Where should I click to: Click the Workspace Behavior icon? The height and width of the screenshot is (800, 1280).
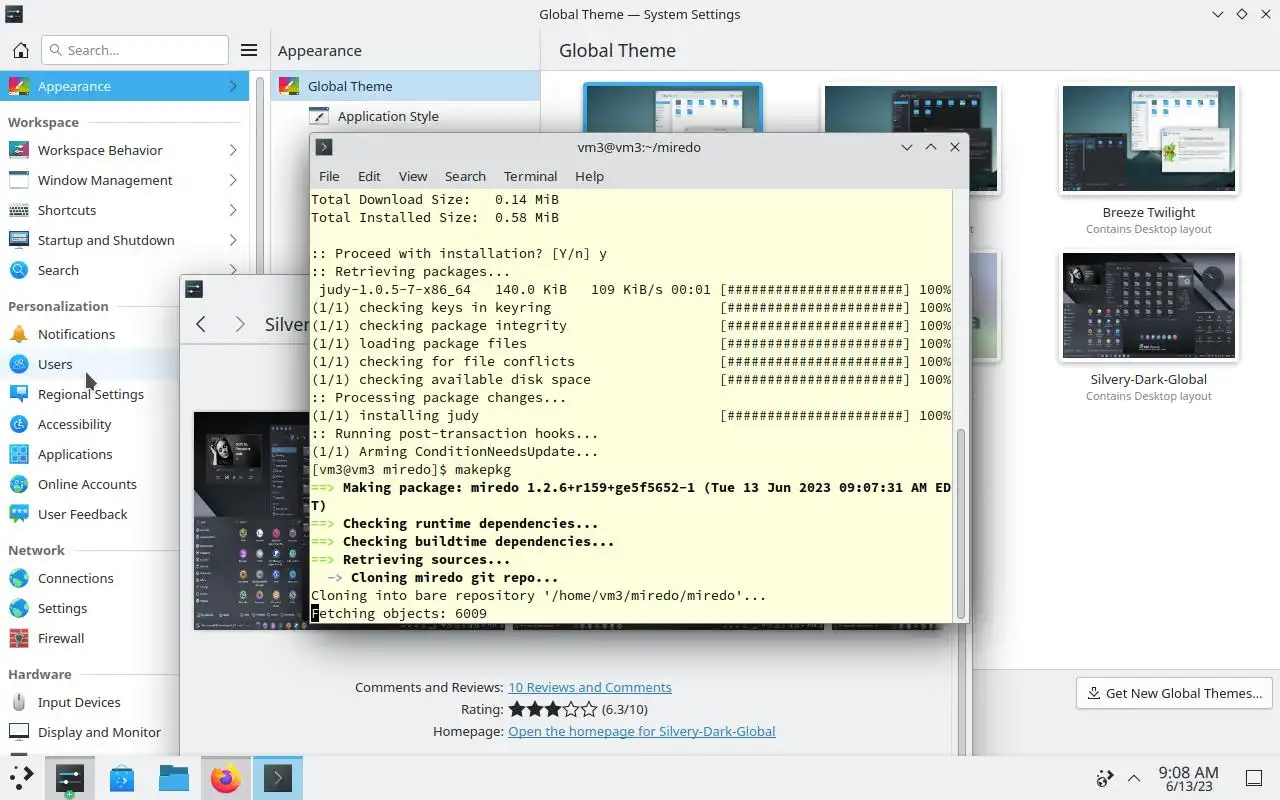click(x=19, y=150)
